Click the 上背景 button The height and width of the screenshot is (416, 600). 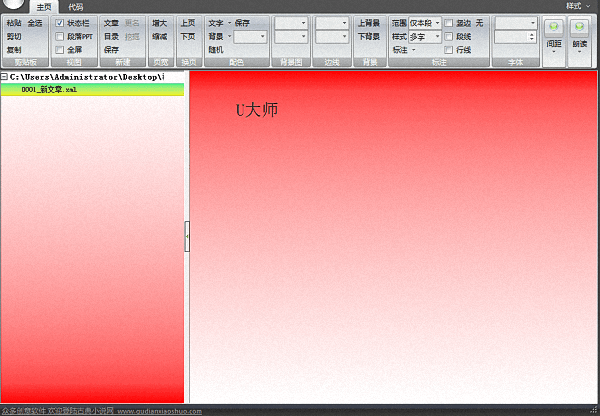pyautogui.click(x=369, y=23)
